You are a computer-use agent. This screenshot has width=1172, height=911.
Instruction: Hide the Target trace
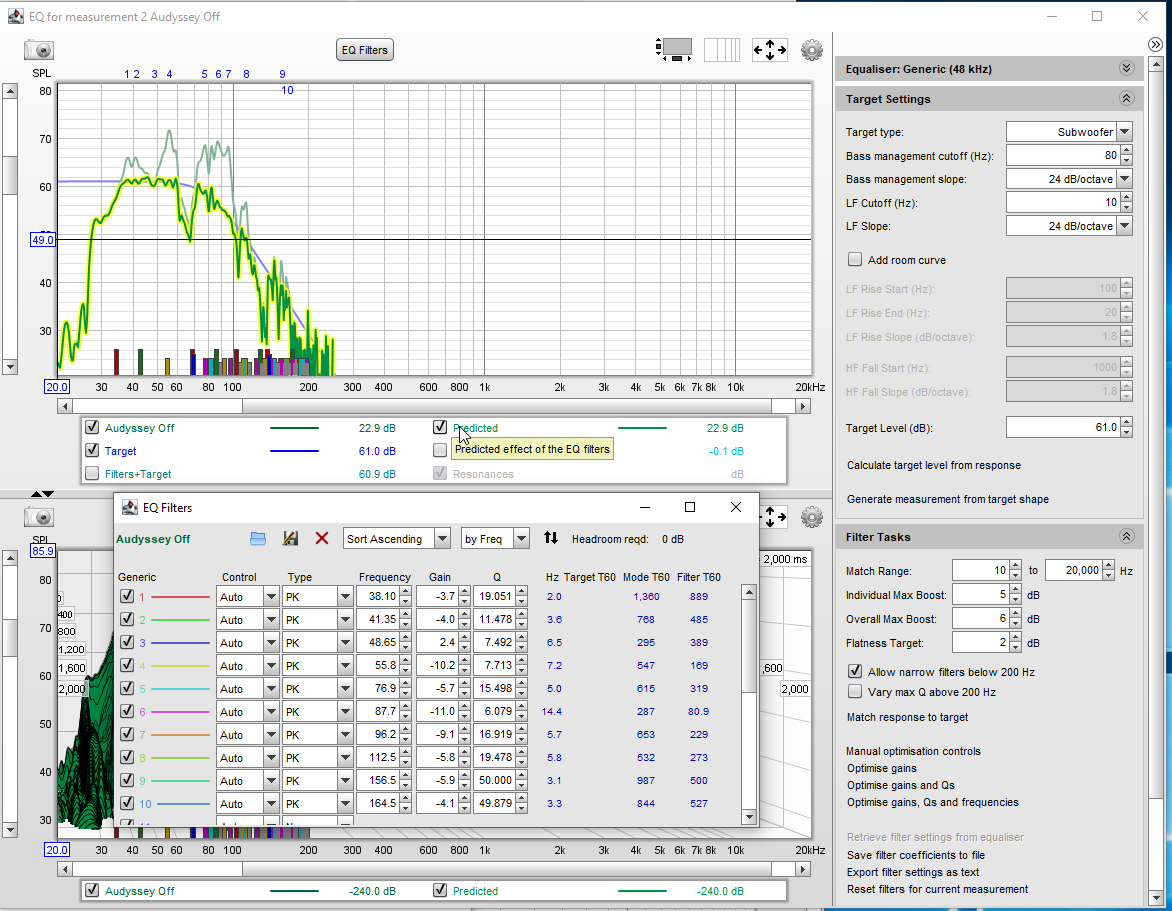92,451
